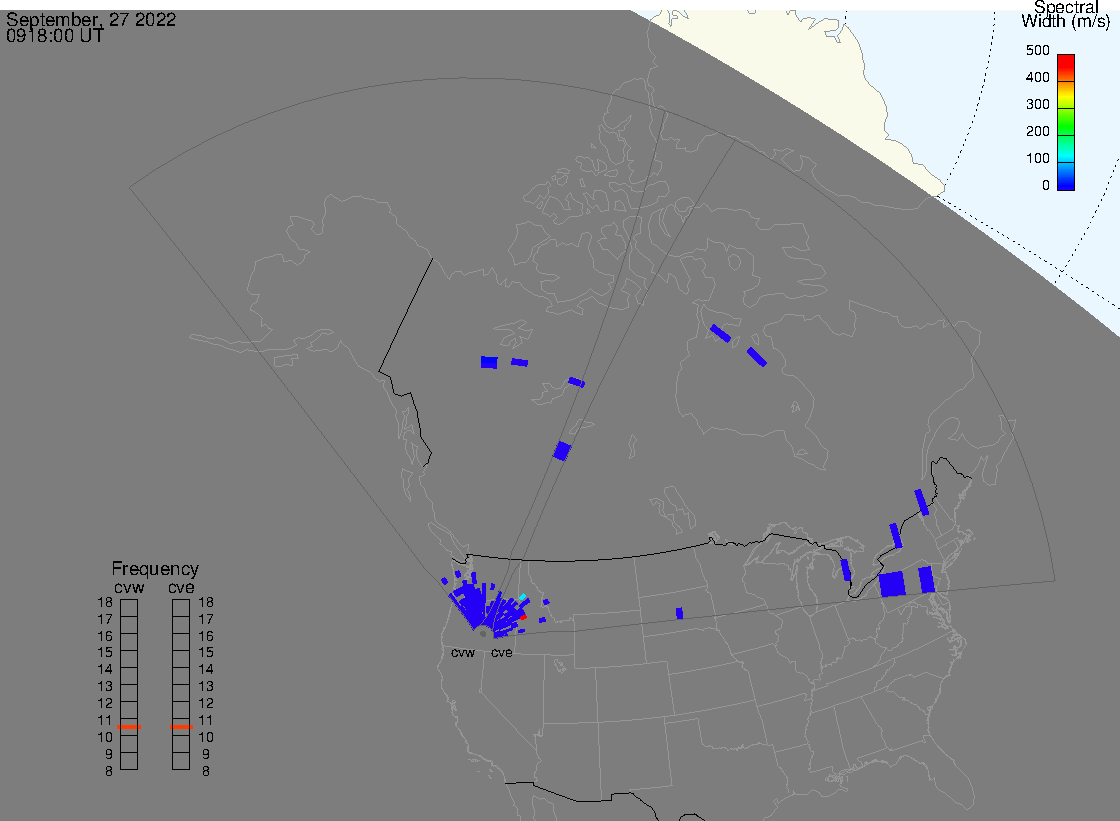
Task: Click the 8 label right of cve bar
Action: 206,772
